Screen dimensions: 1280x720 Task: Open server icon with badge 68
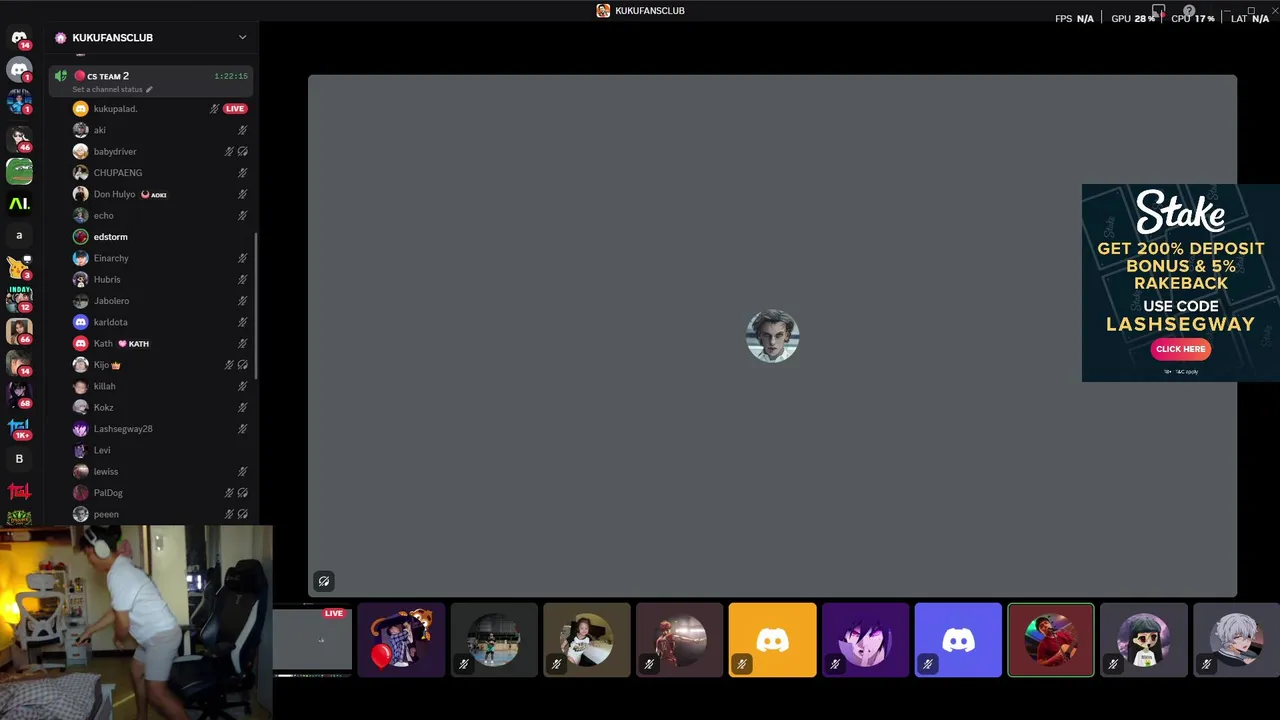point(19,394)
